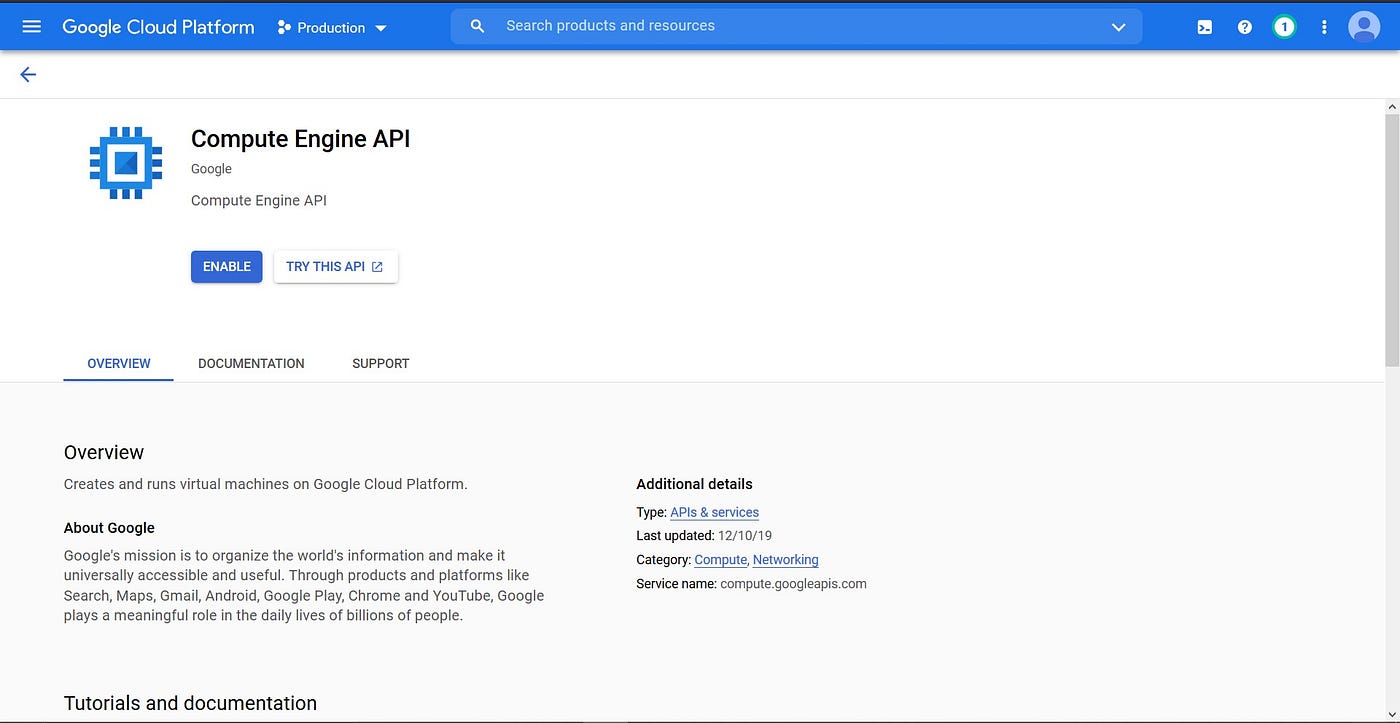Open the Help question mark menu
The height and width of the screenshot is (723, 1400).
click(1244, 27)
